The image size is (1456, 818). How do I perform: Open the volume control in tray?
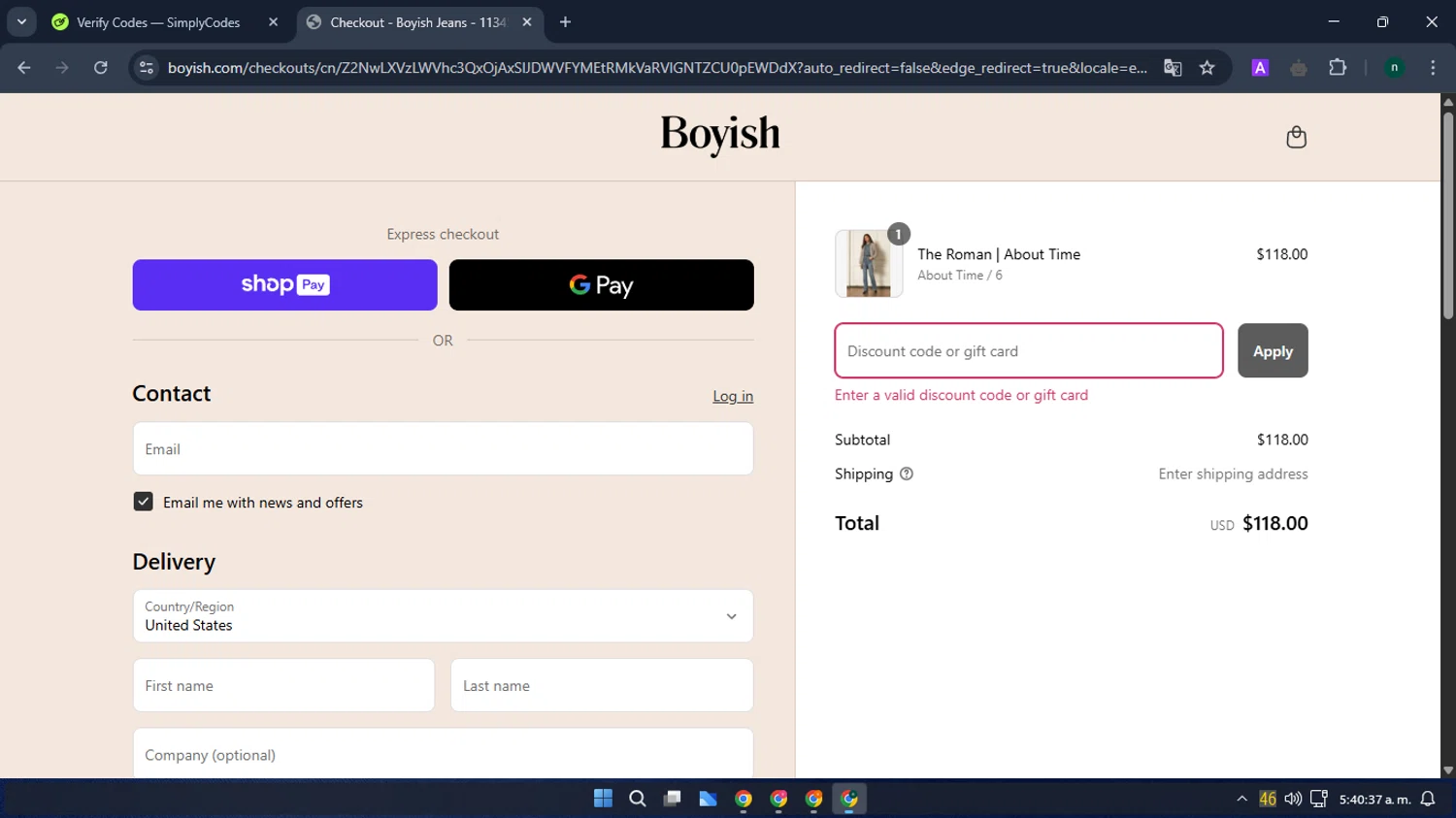tap(1293, 799)
